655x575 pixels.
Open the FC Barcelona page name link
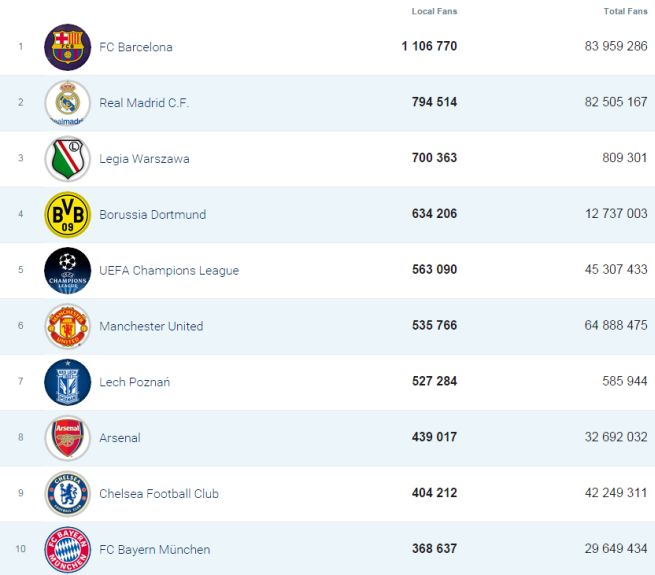(x=136, y=47)
